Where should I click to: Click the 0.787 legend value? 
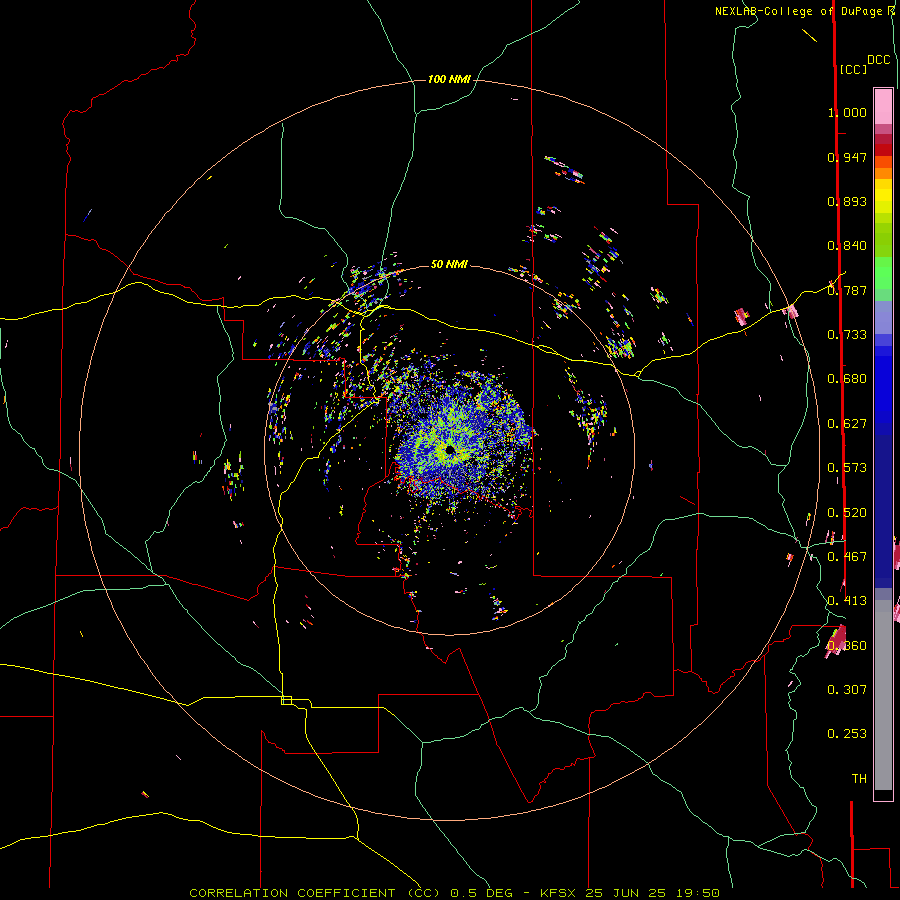click(x=847, y=290)
